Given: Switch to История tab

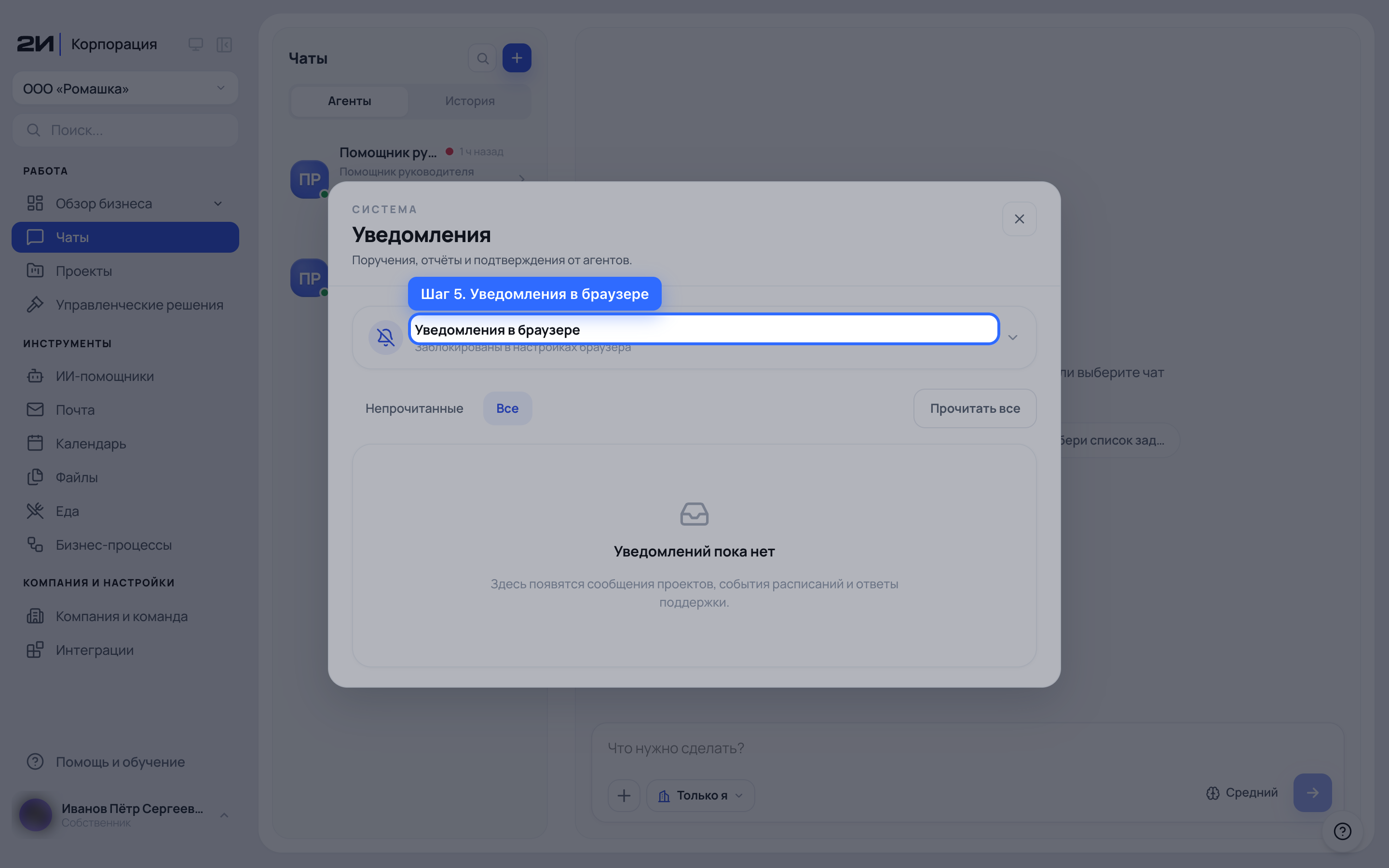Looking at the screenshot, I should (469, 101).
